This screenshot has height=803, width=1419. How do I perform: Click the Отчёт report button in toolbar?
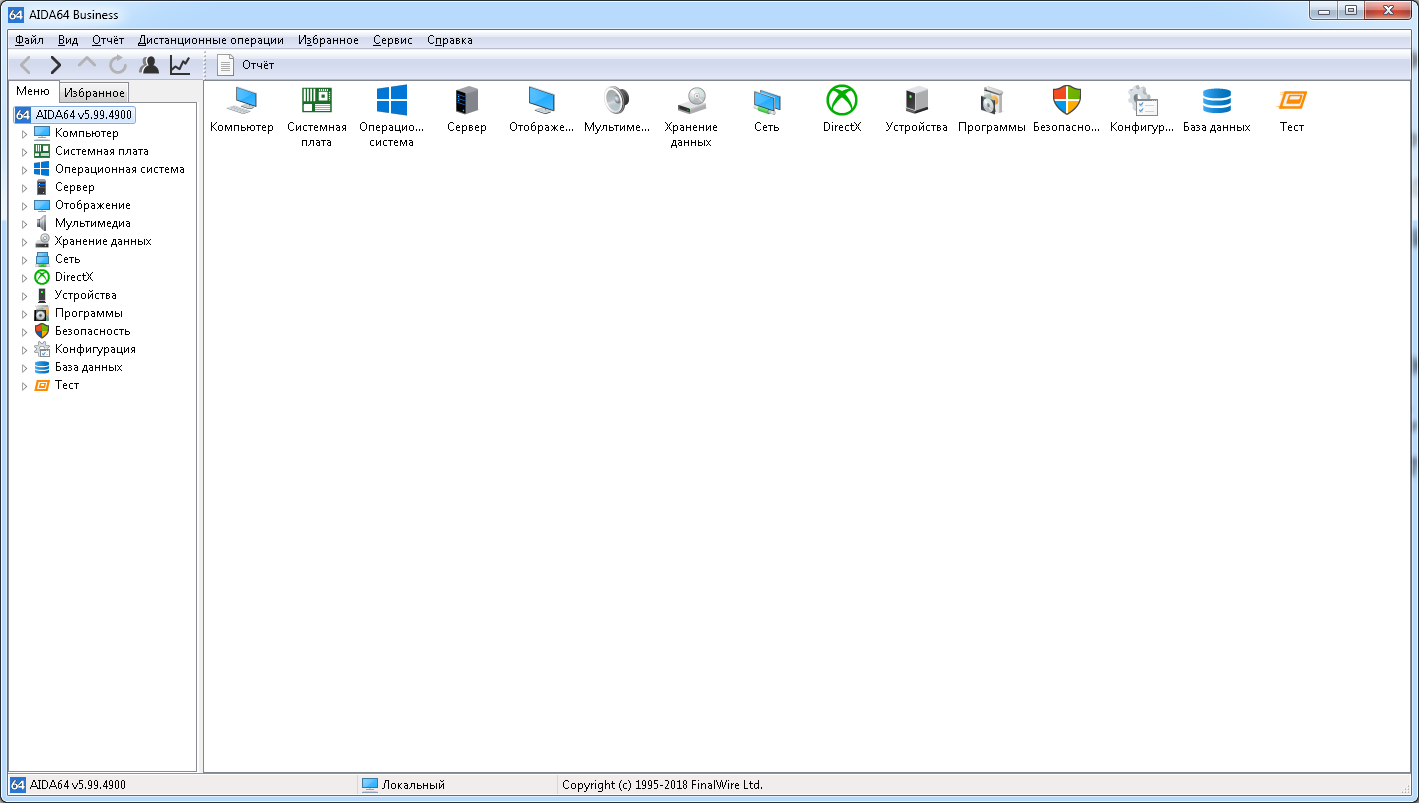(x=246, y=65)
